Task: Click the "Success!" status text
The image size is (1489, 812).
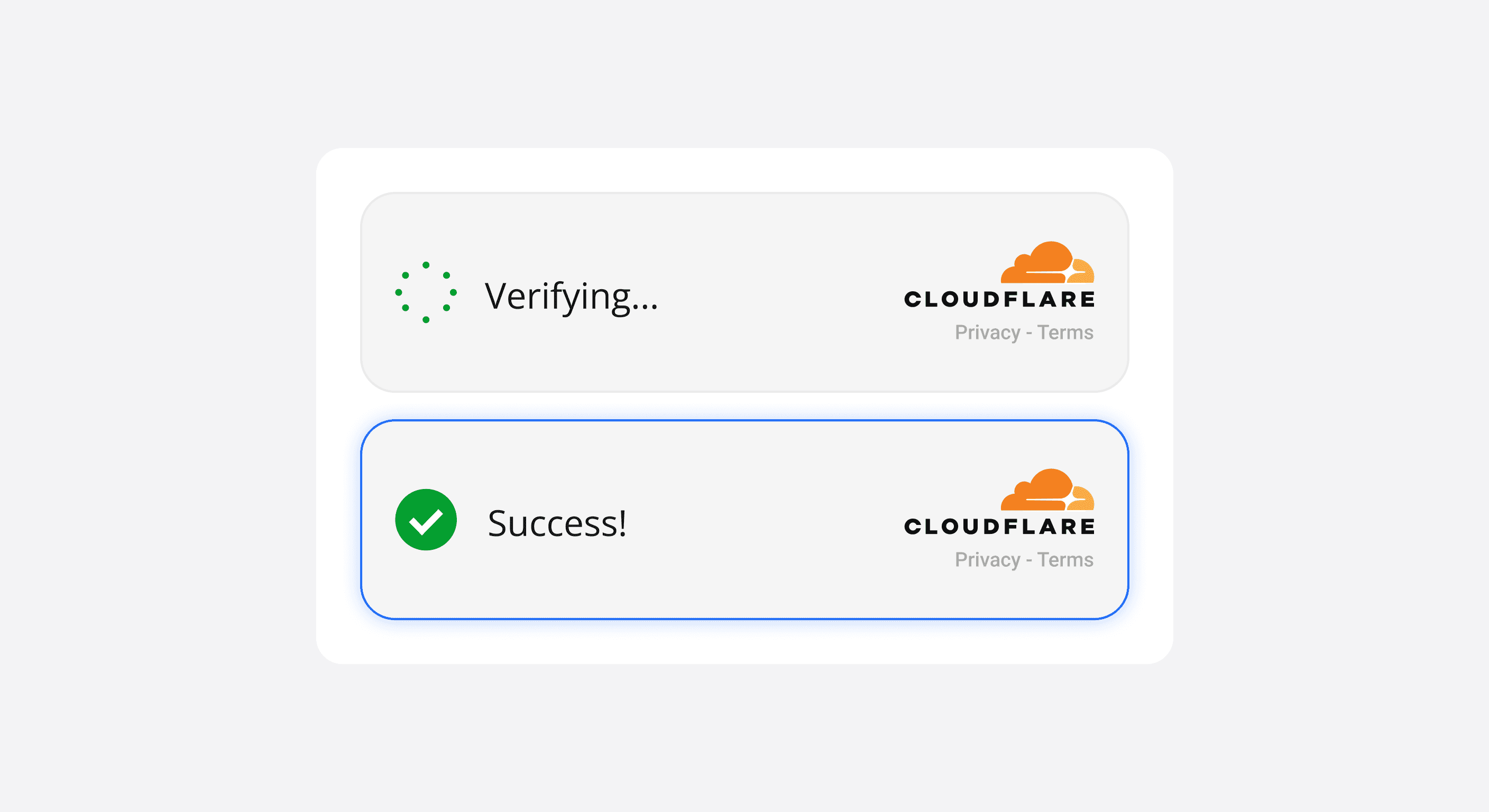Action: pyautogui.click(x=557, y=523)
